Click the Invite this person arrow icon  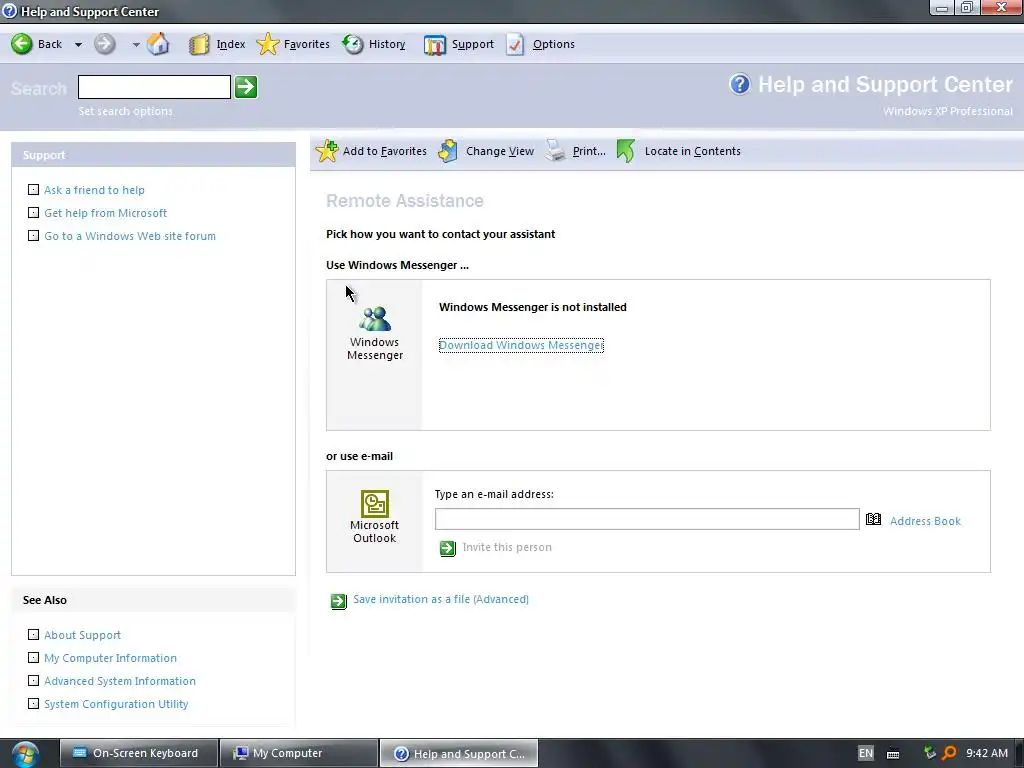(447, 548)
